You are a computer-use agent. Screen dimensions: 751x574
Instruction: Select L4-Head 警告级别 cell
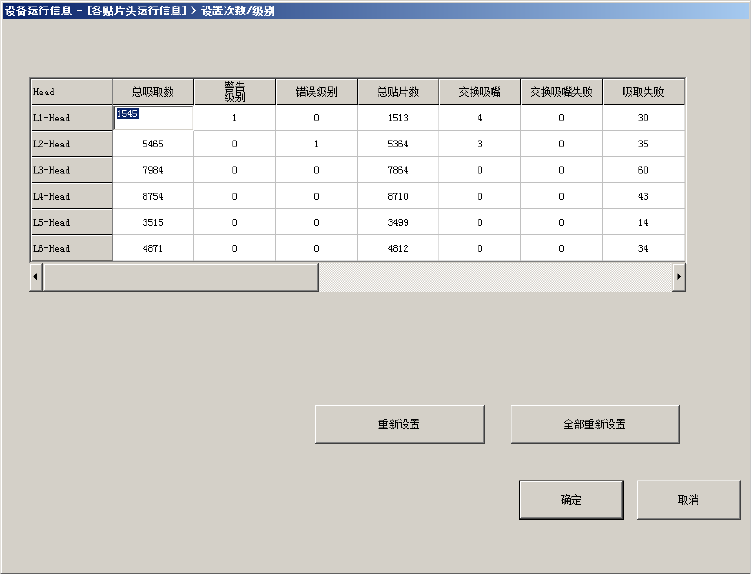coord(235,196)
